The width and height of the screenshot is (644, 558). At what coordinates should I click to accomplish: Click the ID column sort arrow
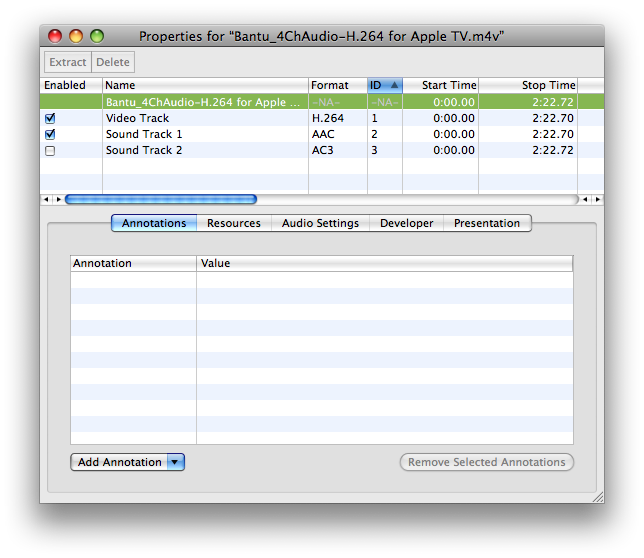tap(394, 85)
